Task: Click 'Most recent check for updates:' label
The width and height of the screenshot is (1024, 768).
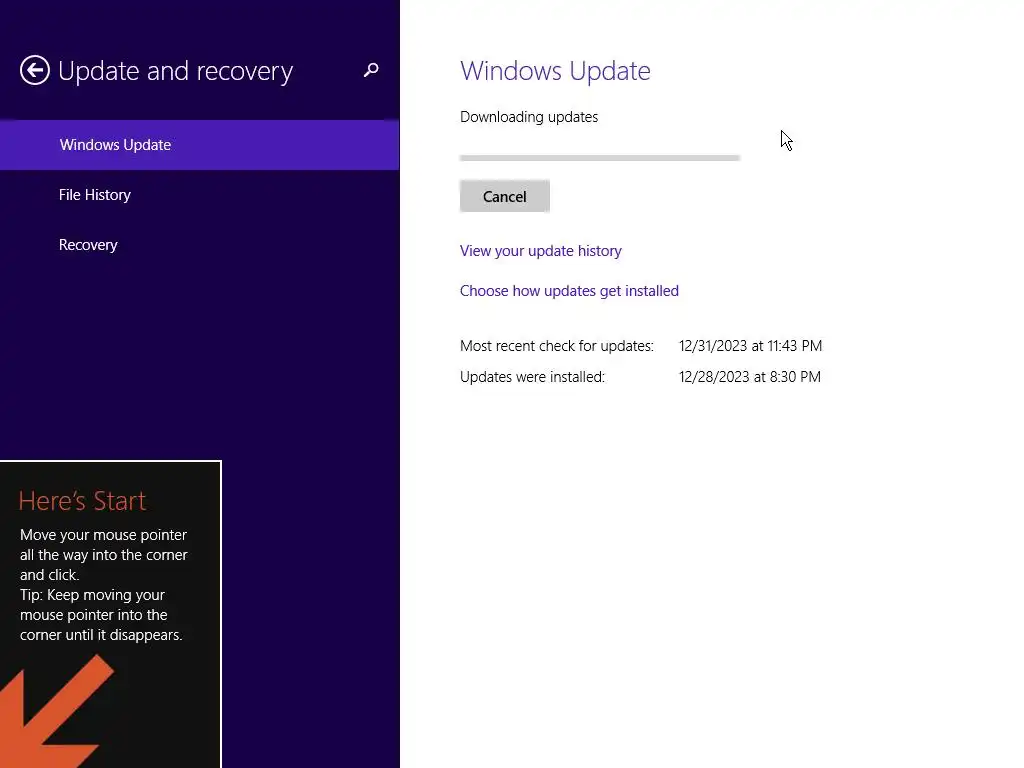Action: click(x=556, y=346)
